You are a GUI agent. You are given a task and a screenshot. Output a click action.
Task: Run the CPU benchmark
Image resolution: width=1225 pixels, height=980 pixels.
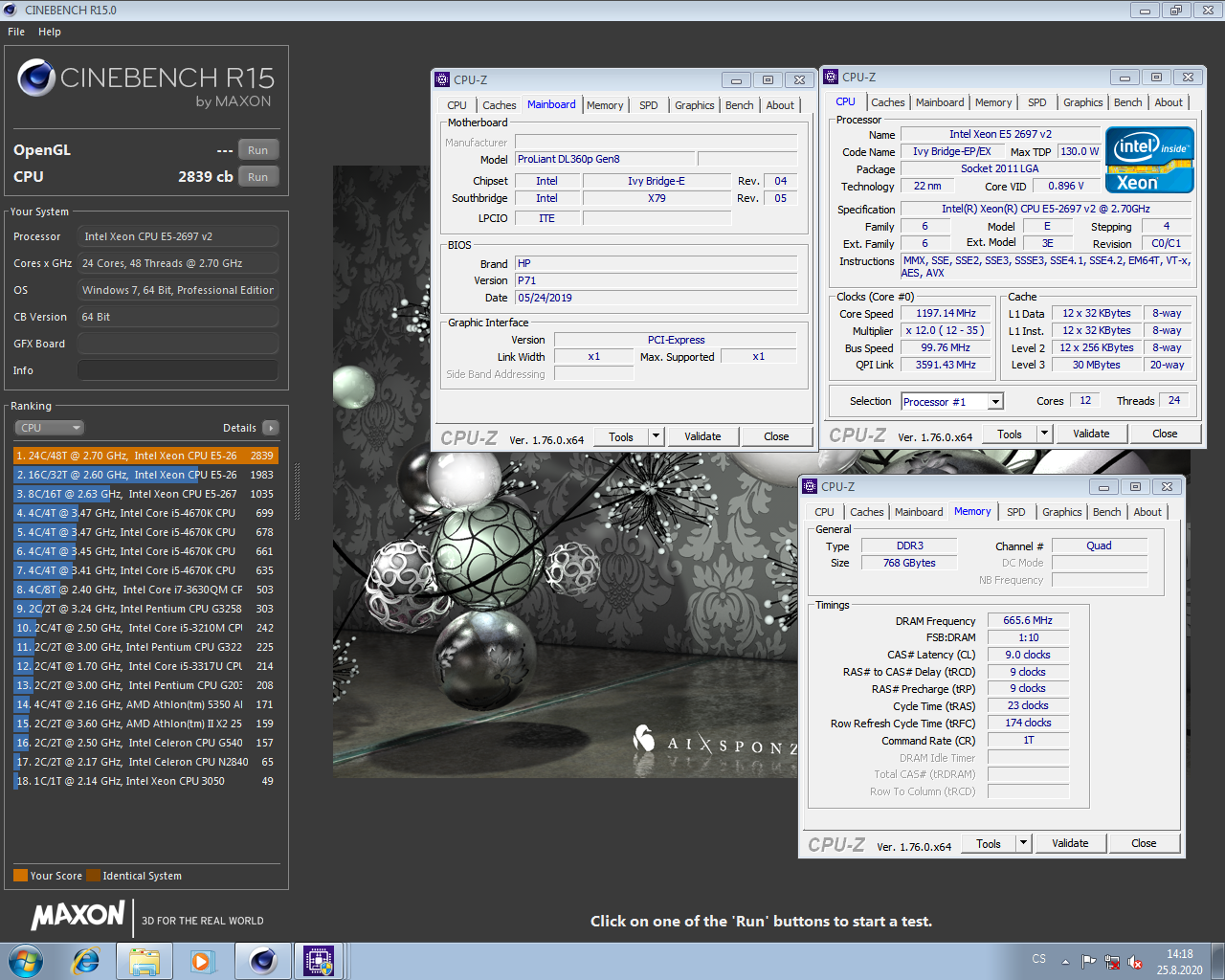click(x=258, y=177)
